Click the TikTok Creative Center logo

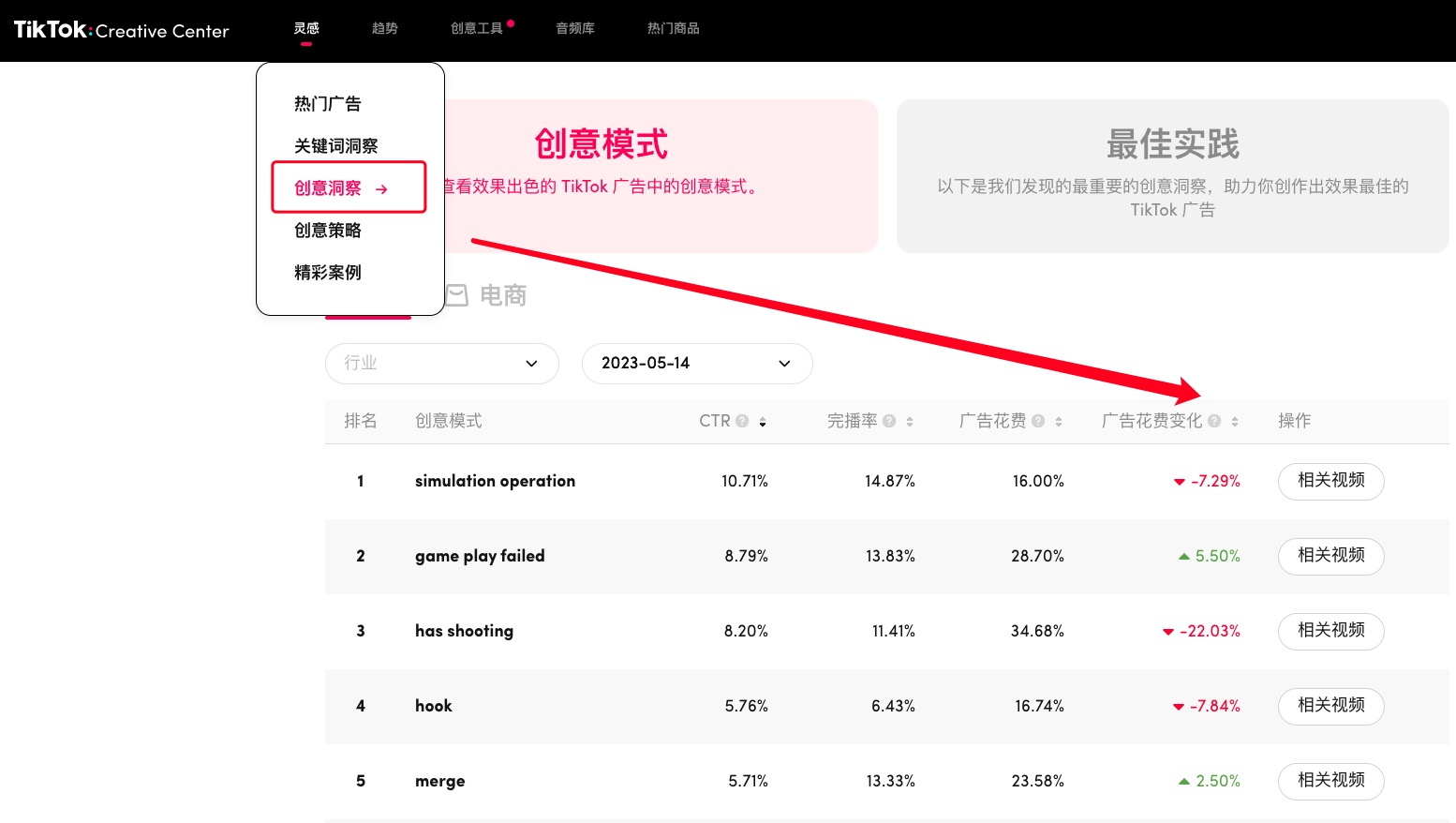[121, 30]
